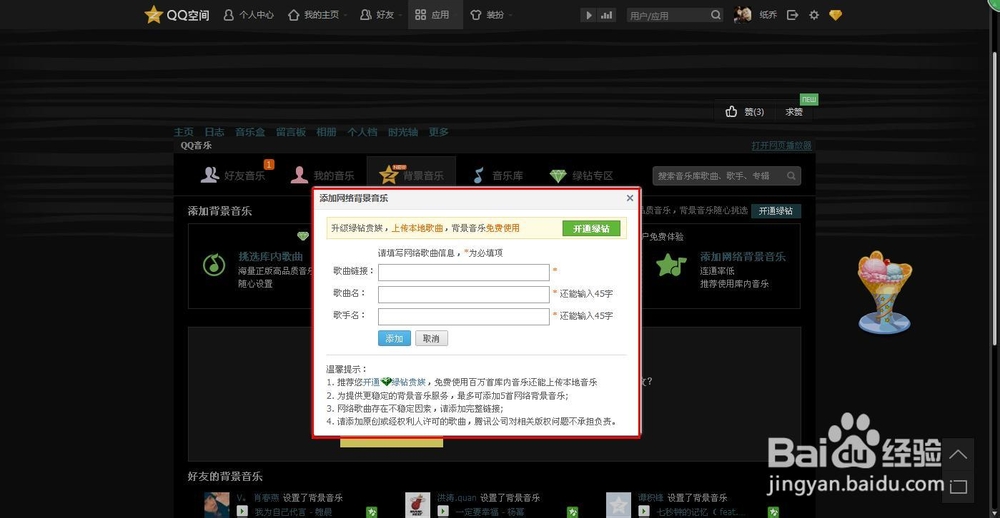Go to the 音乐盒 navigation link
This screenshot has height=518, width=1000.
(250, 132)
